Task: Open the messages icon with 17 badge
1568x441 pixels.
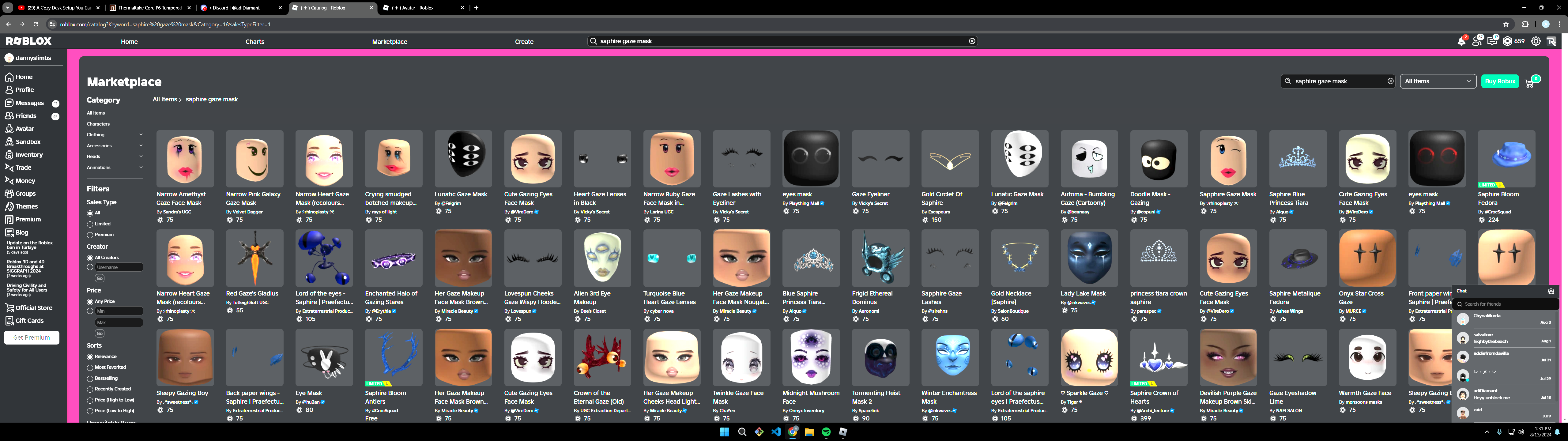Action: 1492,41
